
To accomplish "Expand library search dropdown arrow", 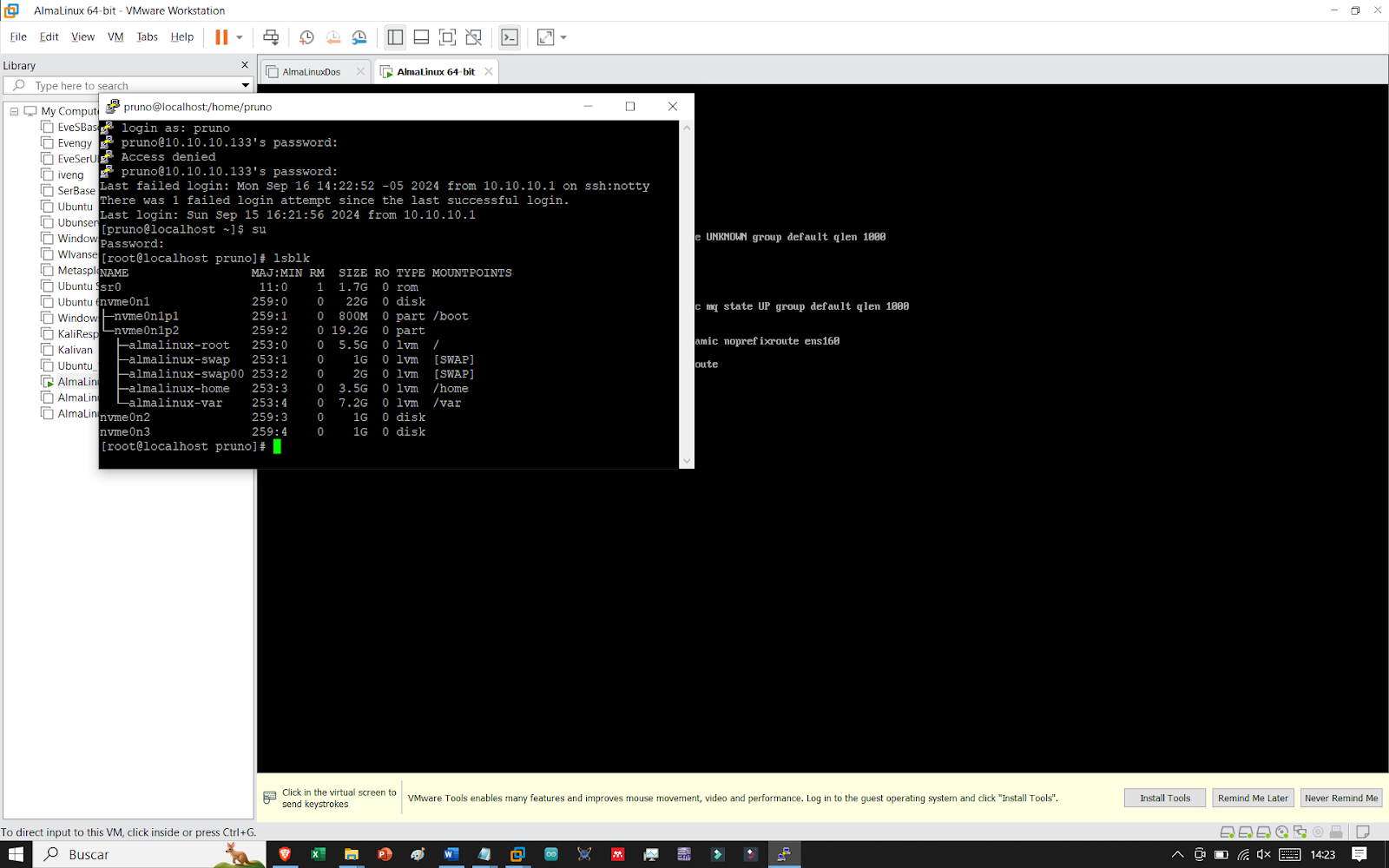I will pos(246,85).
